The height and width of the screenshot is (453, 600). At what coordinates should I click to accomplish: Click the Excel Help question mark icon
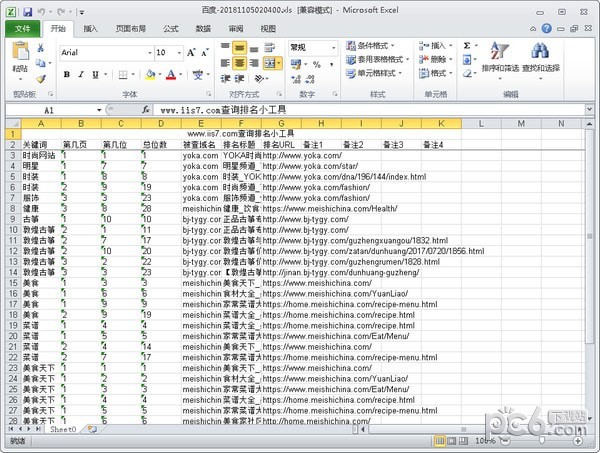(546, 28)
